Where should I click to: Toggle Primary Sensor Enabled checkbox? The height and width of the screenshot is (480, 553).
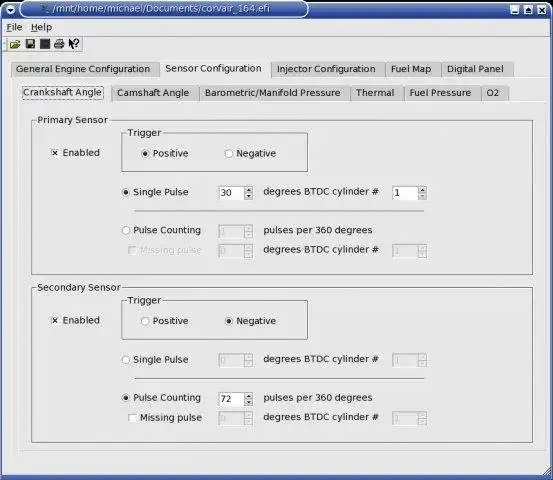(55, 153)
